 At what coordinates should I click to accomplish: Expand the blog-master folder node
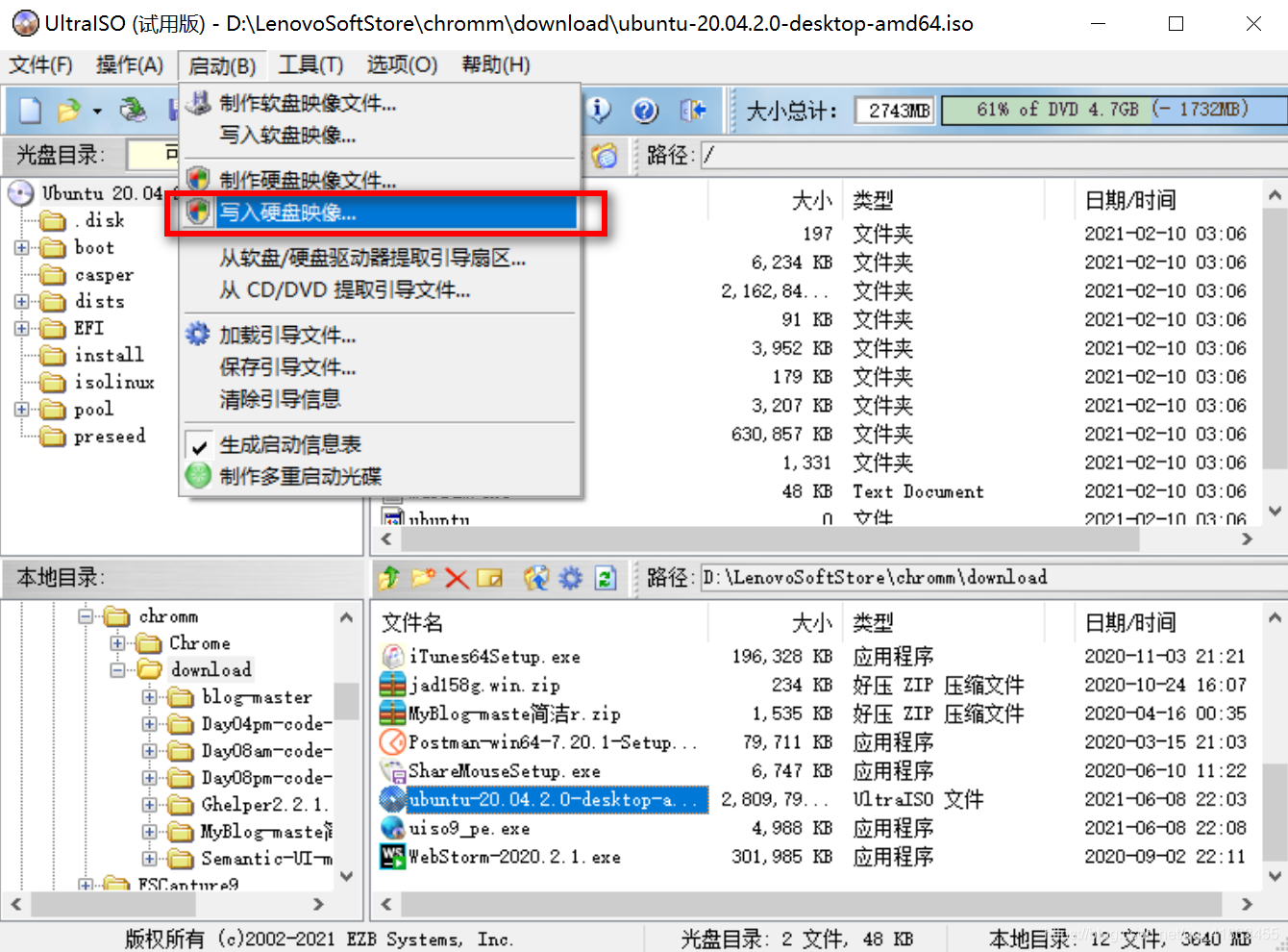tap(149, 697)
